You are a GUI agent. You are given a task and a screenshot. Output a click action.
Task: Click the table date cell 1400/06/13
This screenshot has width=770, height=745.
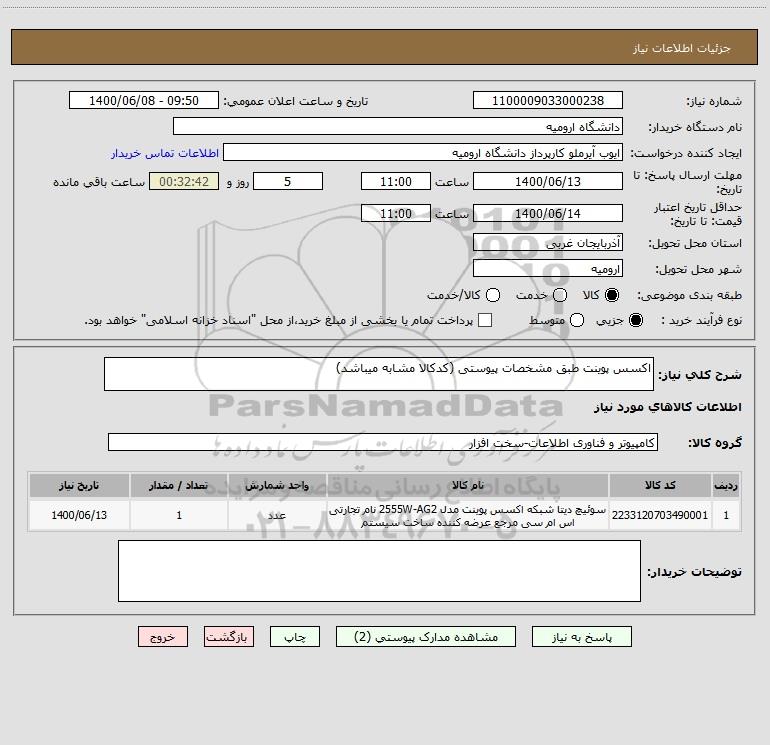click(x=79, y=515)
